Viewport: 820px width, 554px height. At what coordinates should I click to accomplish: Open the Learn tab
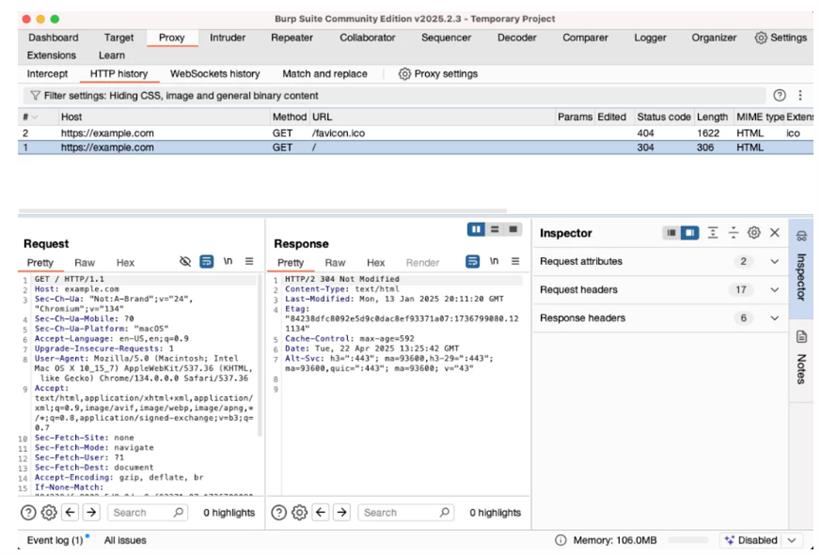[111, 55]
